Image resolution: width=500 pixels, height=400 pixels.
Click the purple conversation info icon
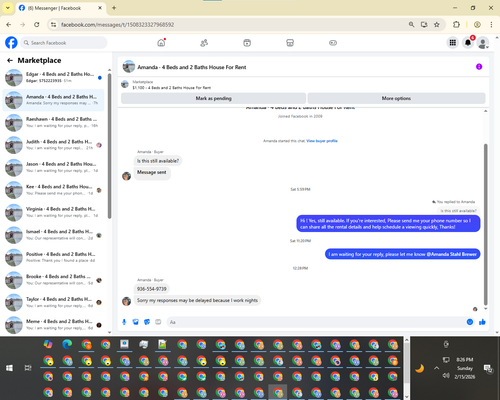479,67
